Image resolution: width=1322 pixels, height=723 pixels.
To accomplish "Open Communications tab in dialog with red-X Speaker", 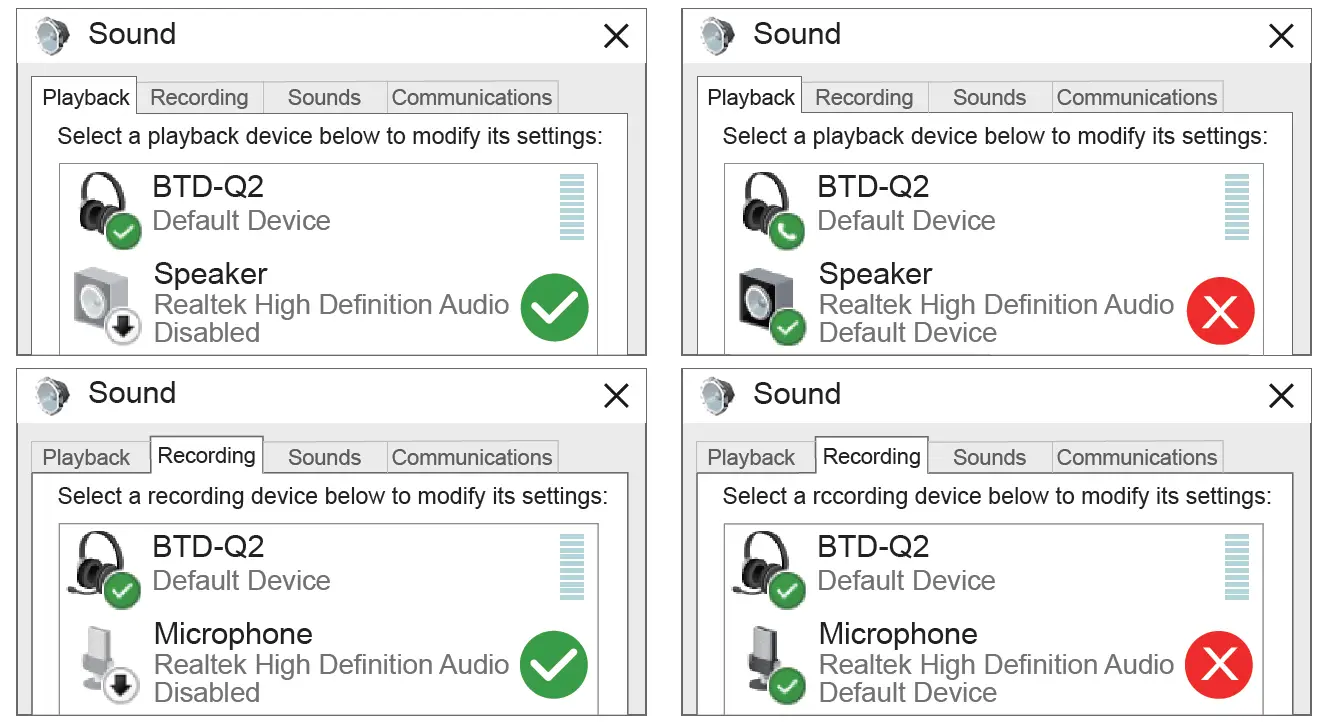I will (1137, 98).
